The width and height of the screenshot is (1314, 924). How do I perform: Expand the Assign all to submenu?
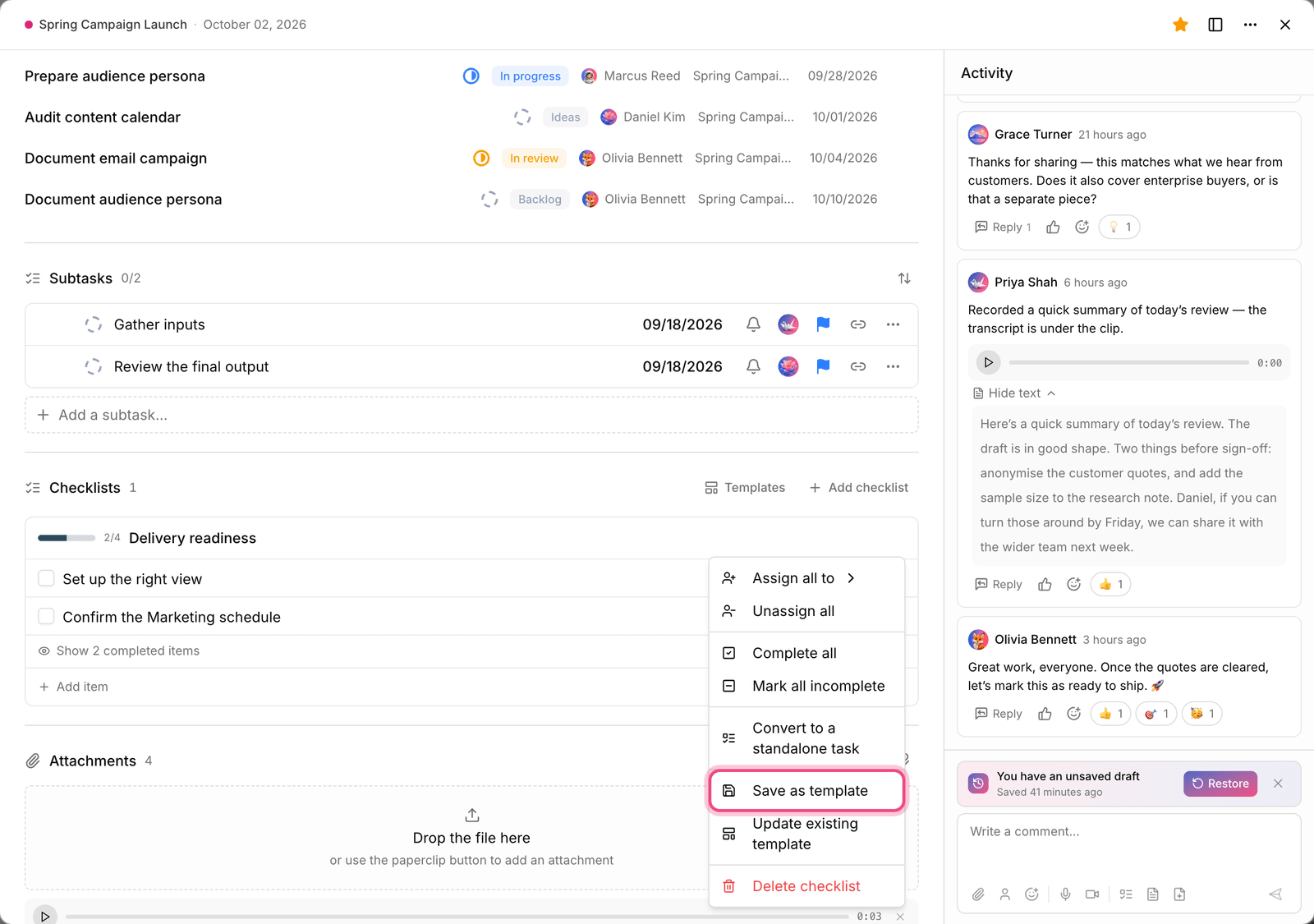pyautogui.click(x=806, y=578)
